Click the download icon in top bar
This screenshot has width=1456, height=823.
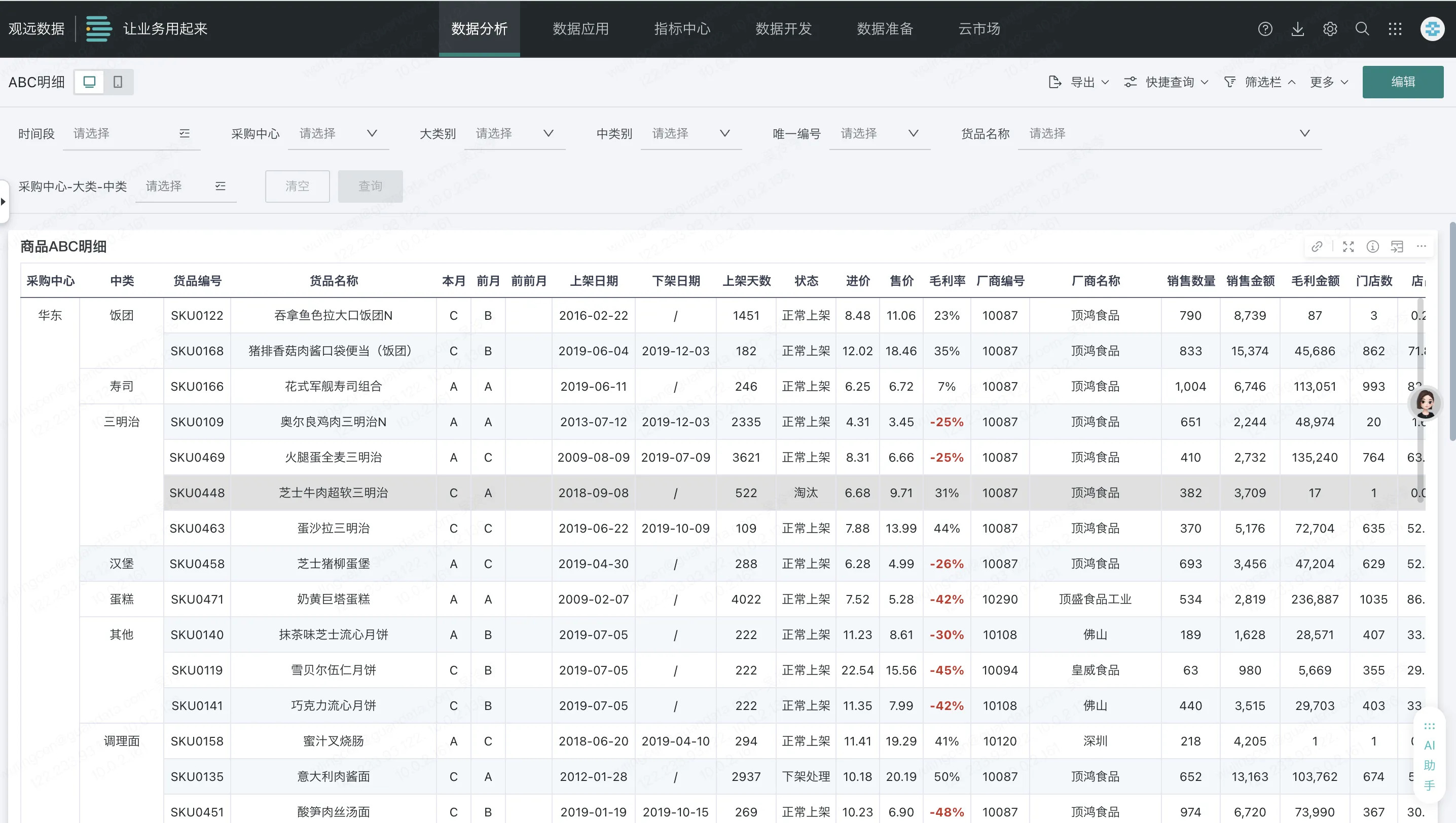coord(1298,29)
